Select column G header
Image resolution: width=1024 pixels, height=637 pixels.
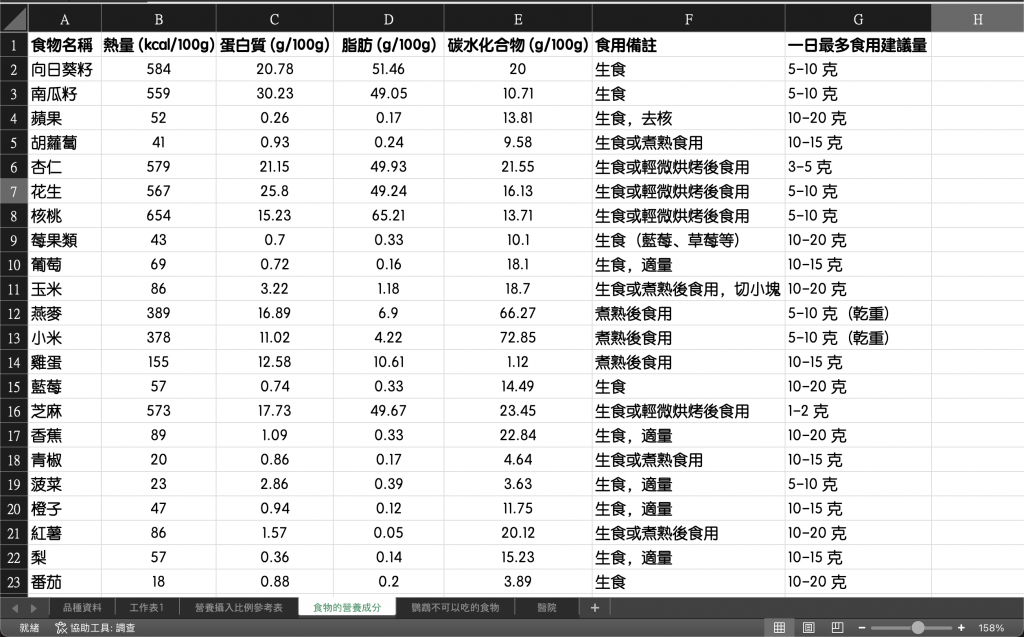click(858, 19)
